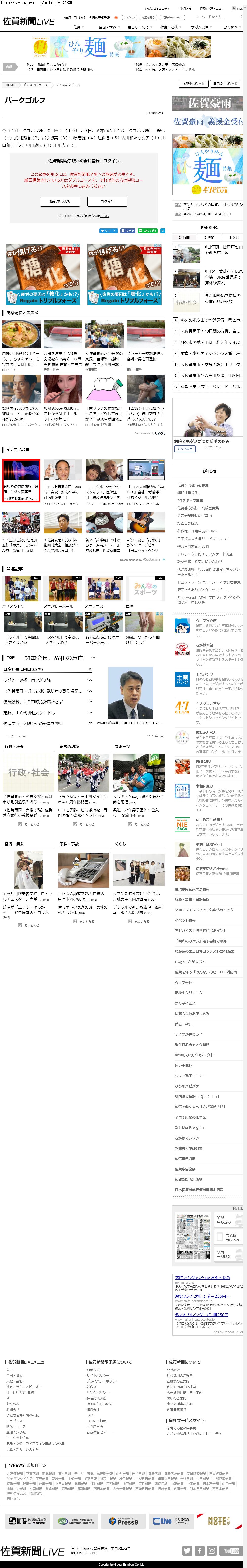This screenshot has width=247, height=1568.
Task: Open the 士業バンク sidebar item
Action: click(208, 684)
